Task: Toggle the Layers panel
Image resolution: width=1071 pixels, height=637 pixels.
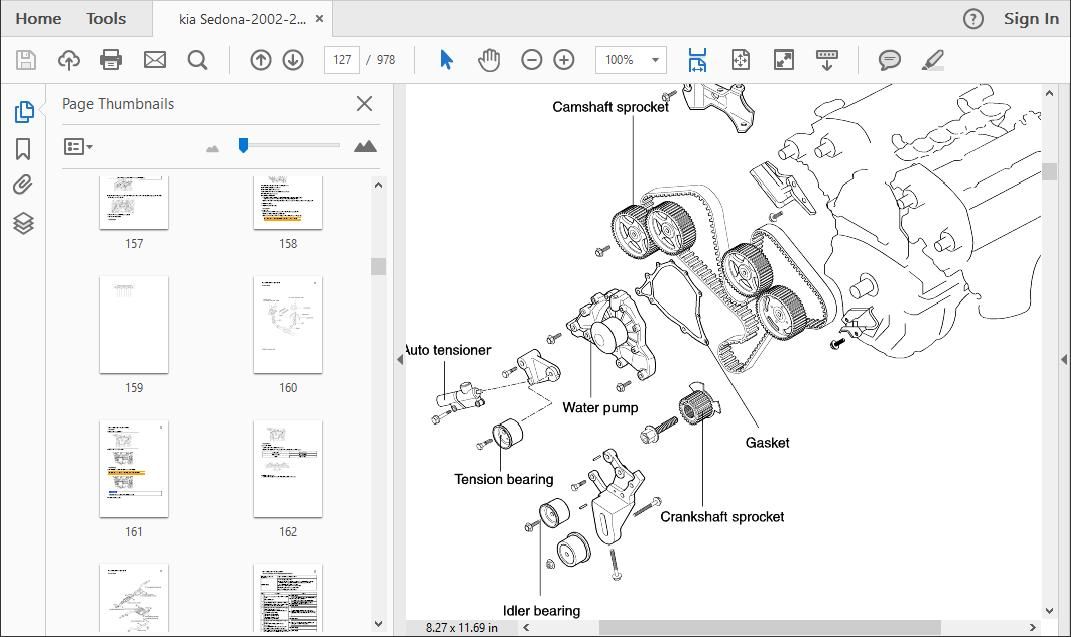Action: (23, 223)
